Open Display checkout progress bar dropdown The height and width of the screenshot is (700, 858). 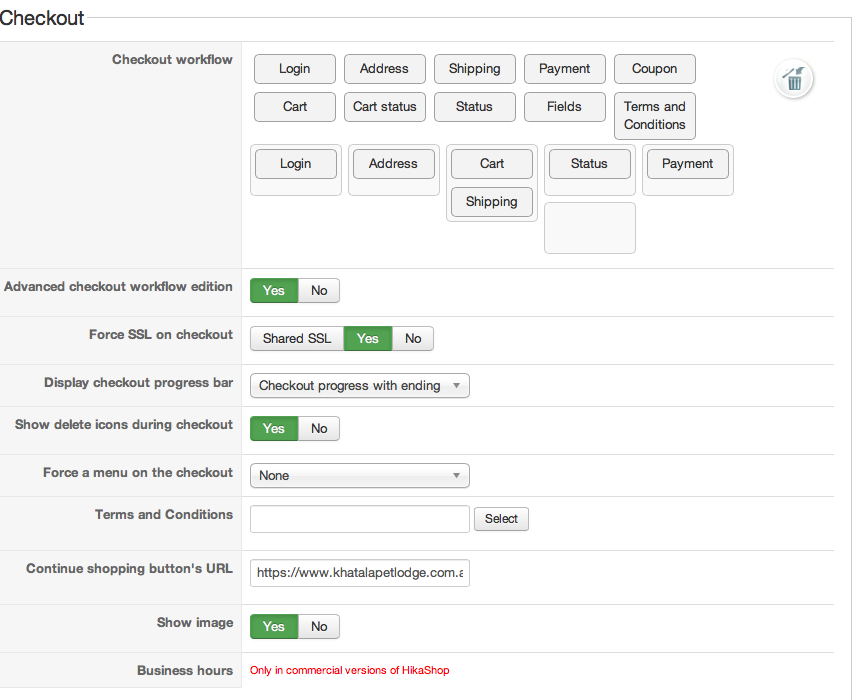pyautogui.click(x=360, y=386)
